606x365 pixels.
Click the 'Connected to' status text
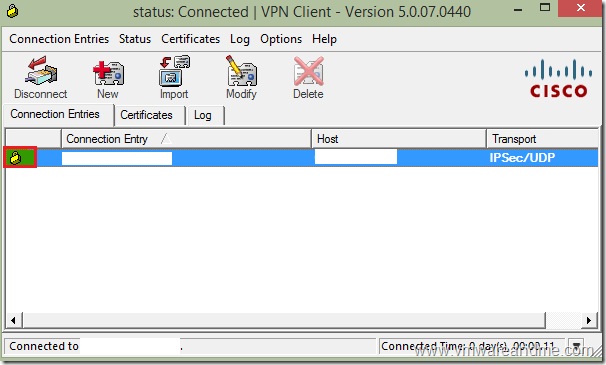click(44, 346)
